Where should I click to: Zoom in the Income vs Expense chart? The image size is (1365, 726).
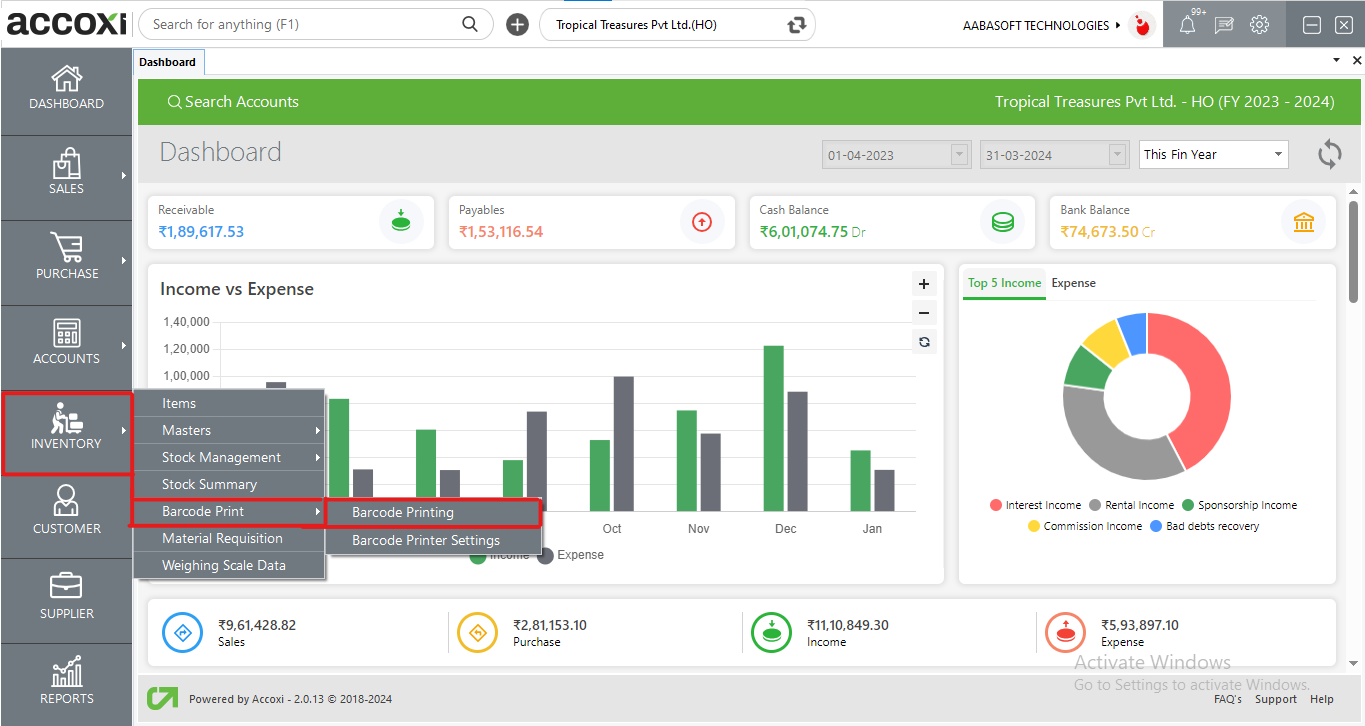[x=924, y=284]
